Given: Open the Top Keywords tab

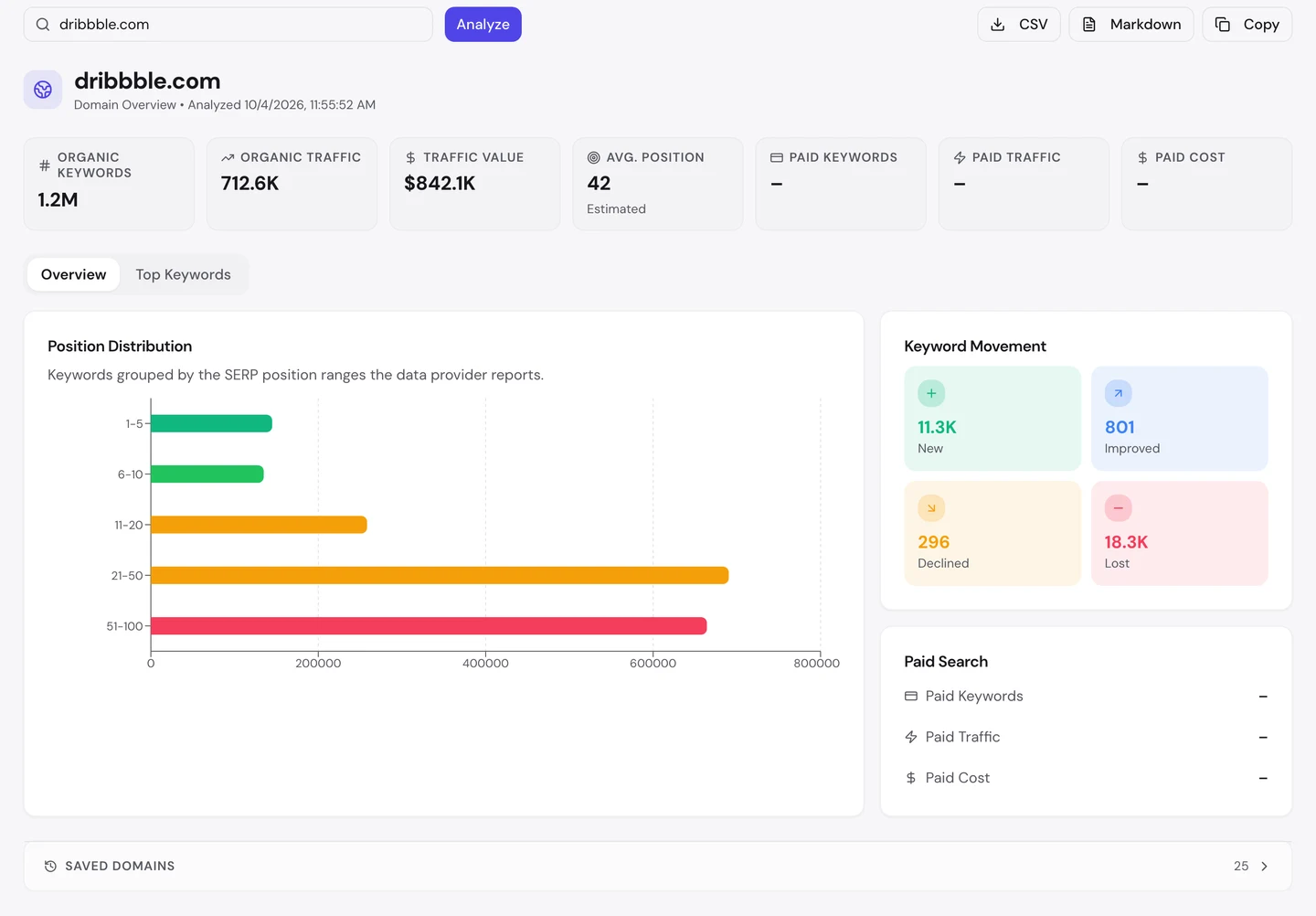Looking at the screenshot, I should pos(183,274).
